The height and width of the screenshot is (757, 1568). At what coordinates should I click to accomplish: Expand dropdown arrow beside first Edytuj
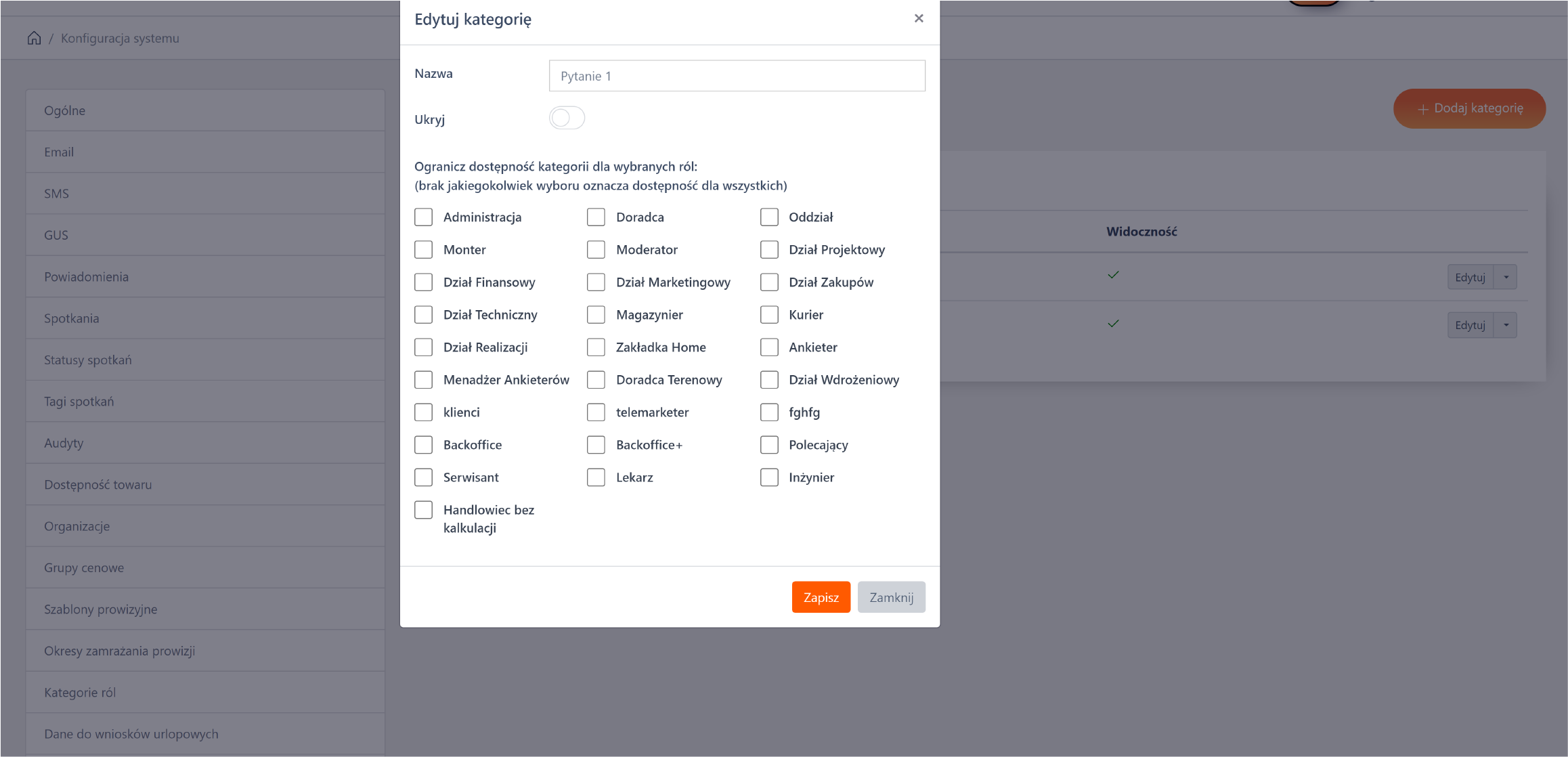coord(1506,277)
